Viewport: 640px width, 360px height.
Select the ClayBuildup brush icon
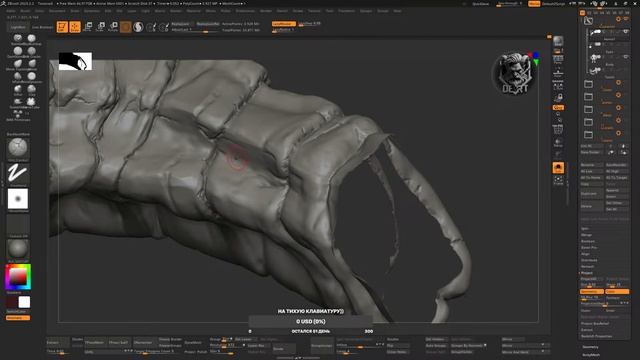[x=31, y=38]
